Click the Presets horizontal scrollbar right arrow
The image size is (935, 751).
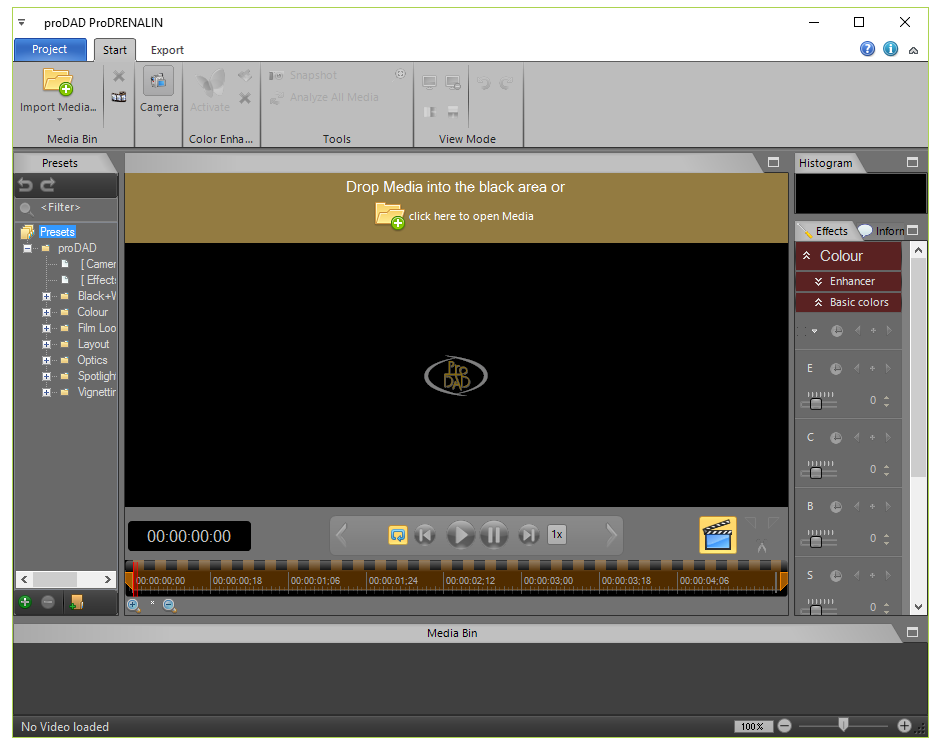(x=107, y=579)
